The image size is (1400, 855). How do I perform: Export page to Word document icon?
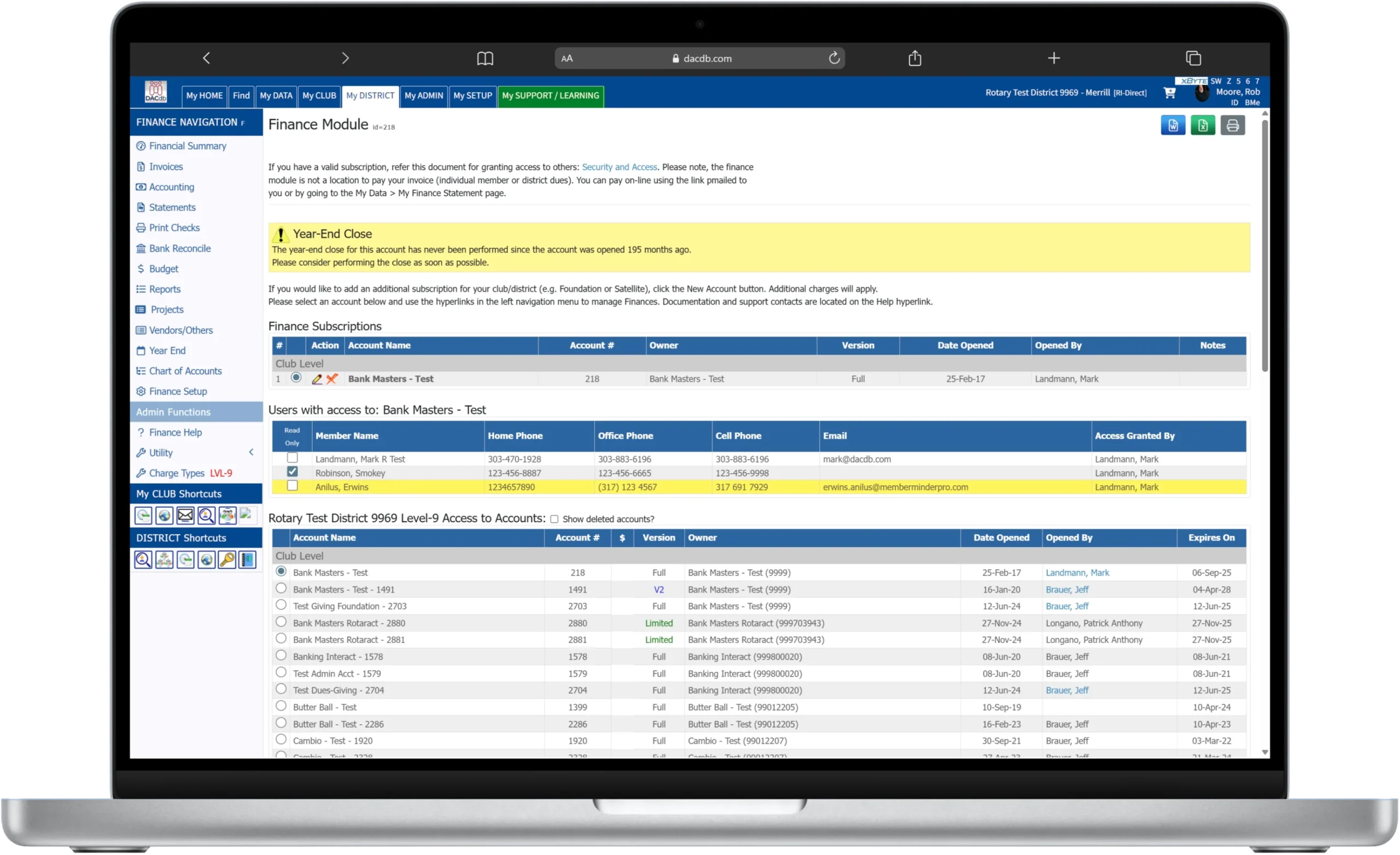(1172, 125)
